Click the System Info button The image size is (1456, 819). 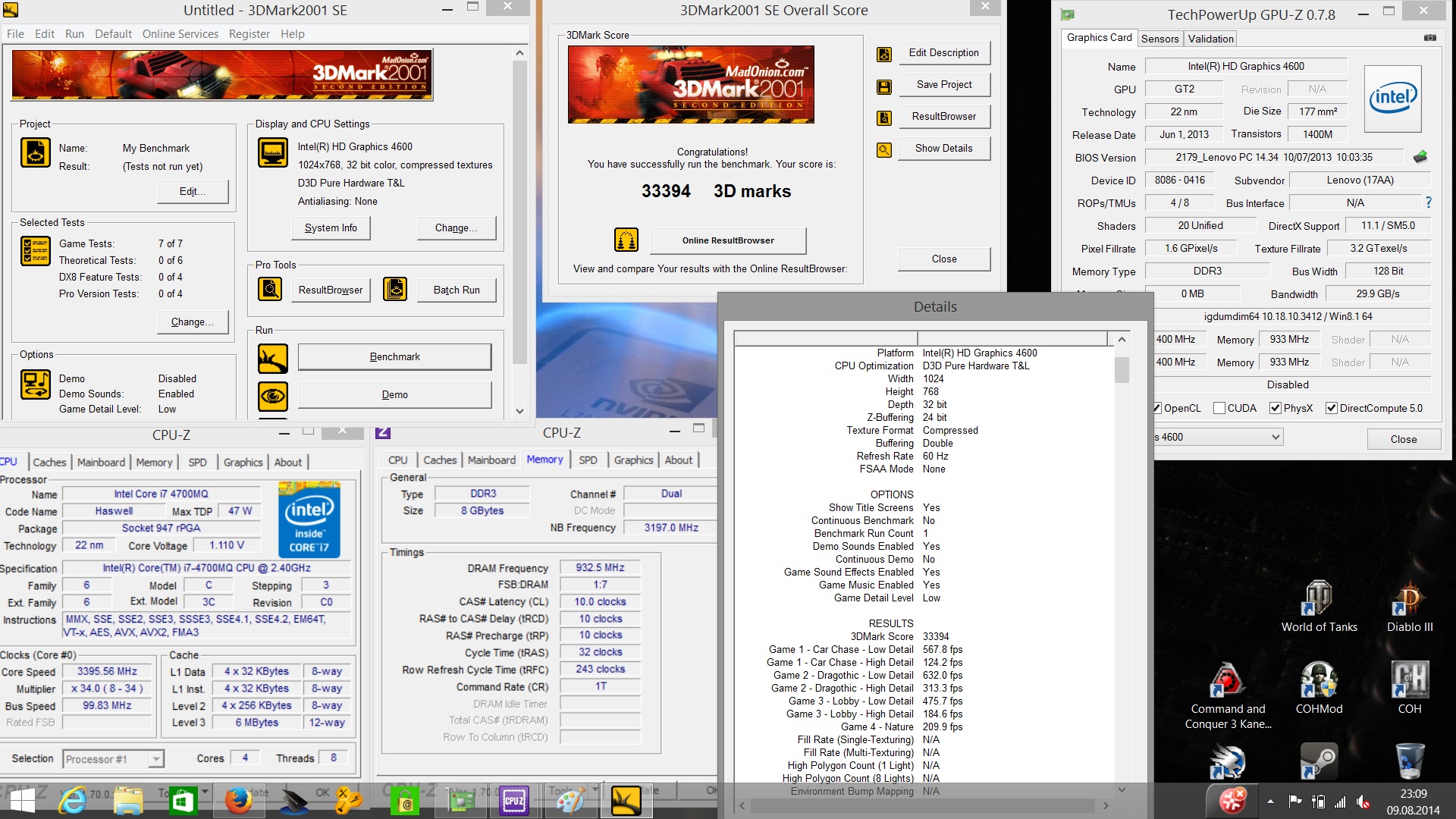(x=331, y=228)
